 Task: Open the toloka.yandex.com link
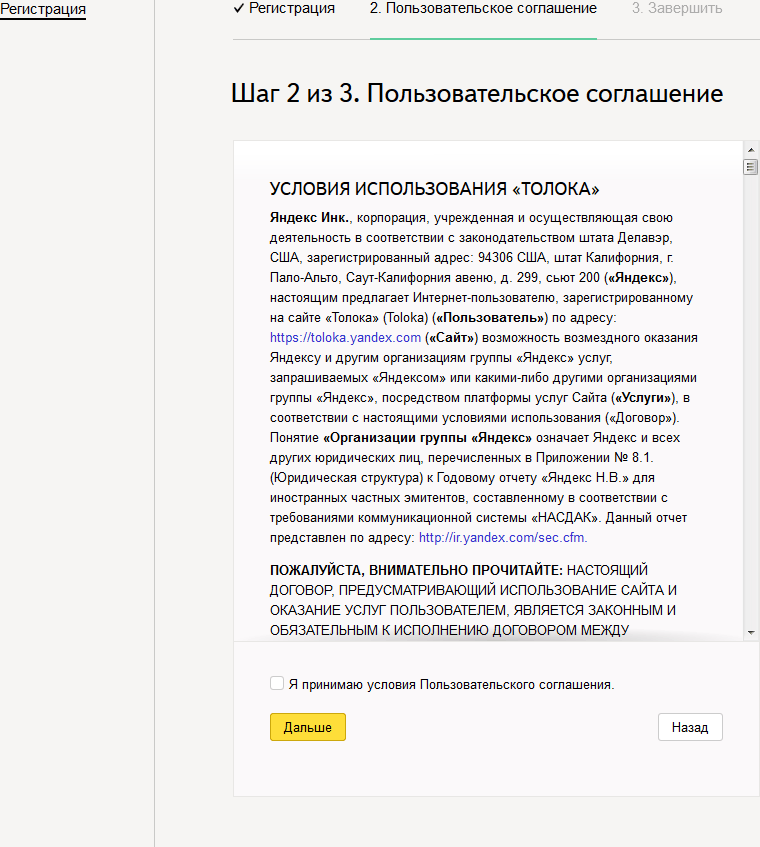[x=345, y=338]
